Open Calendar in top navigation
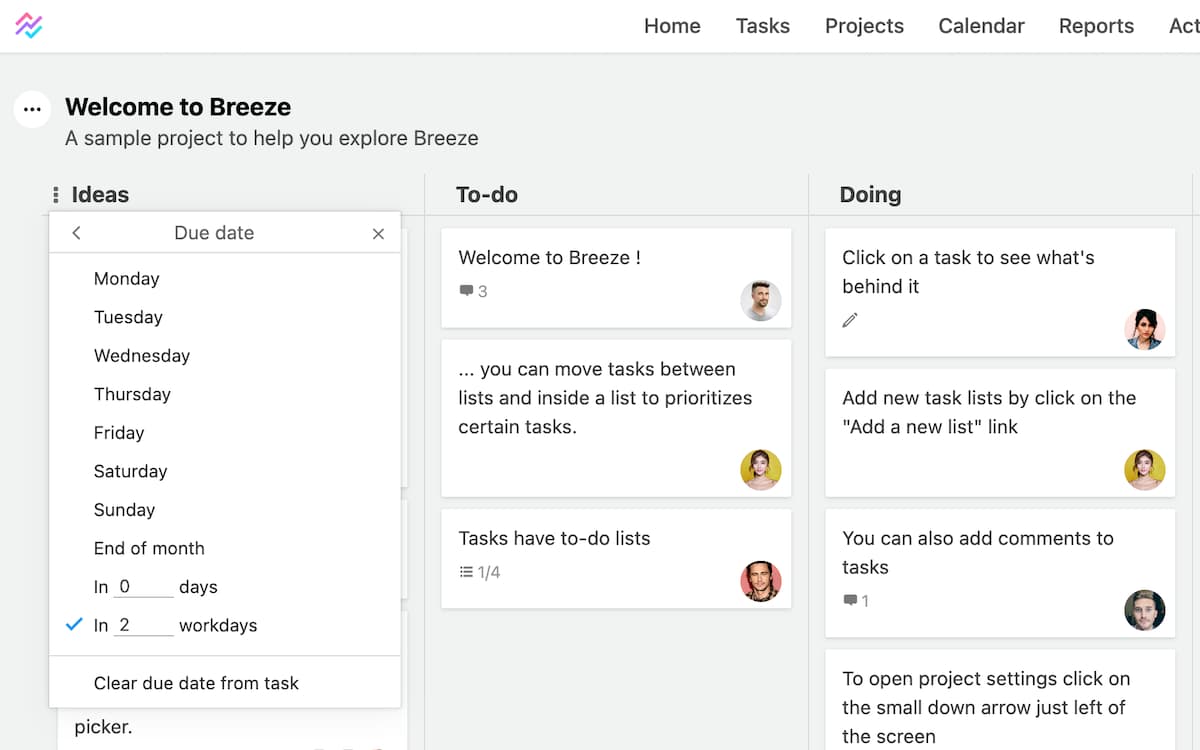 [981, 26]
